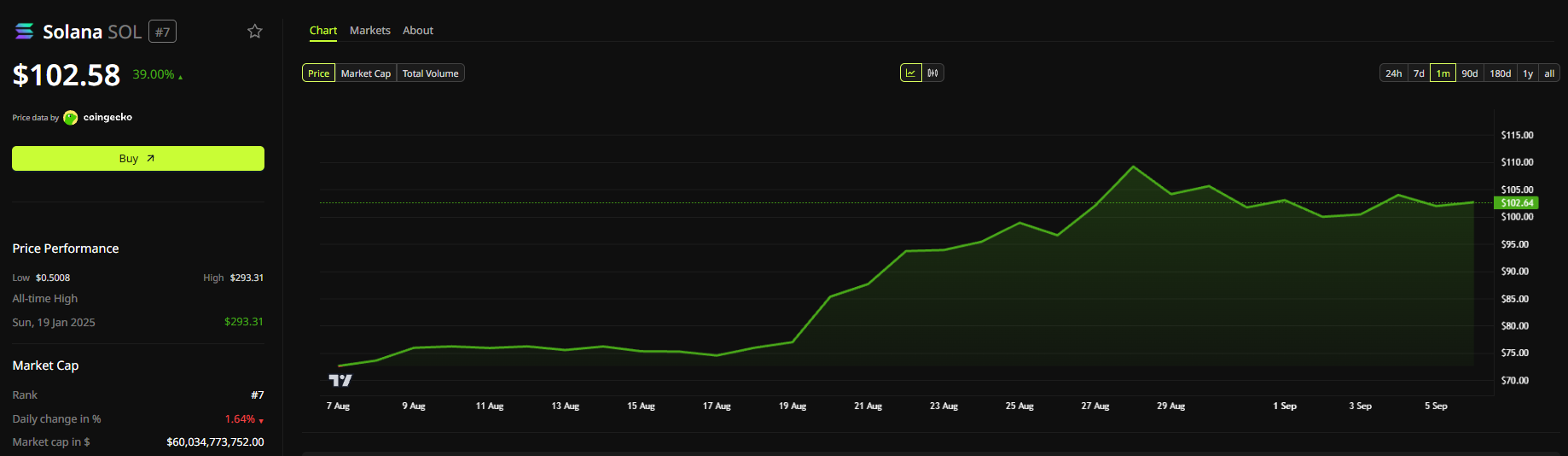The image size is (1568, 456).
Task: Click the All-time High label
Action: click(x=45, y=299)
